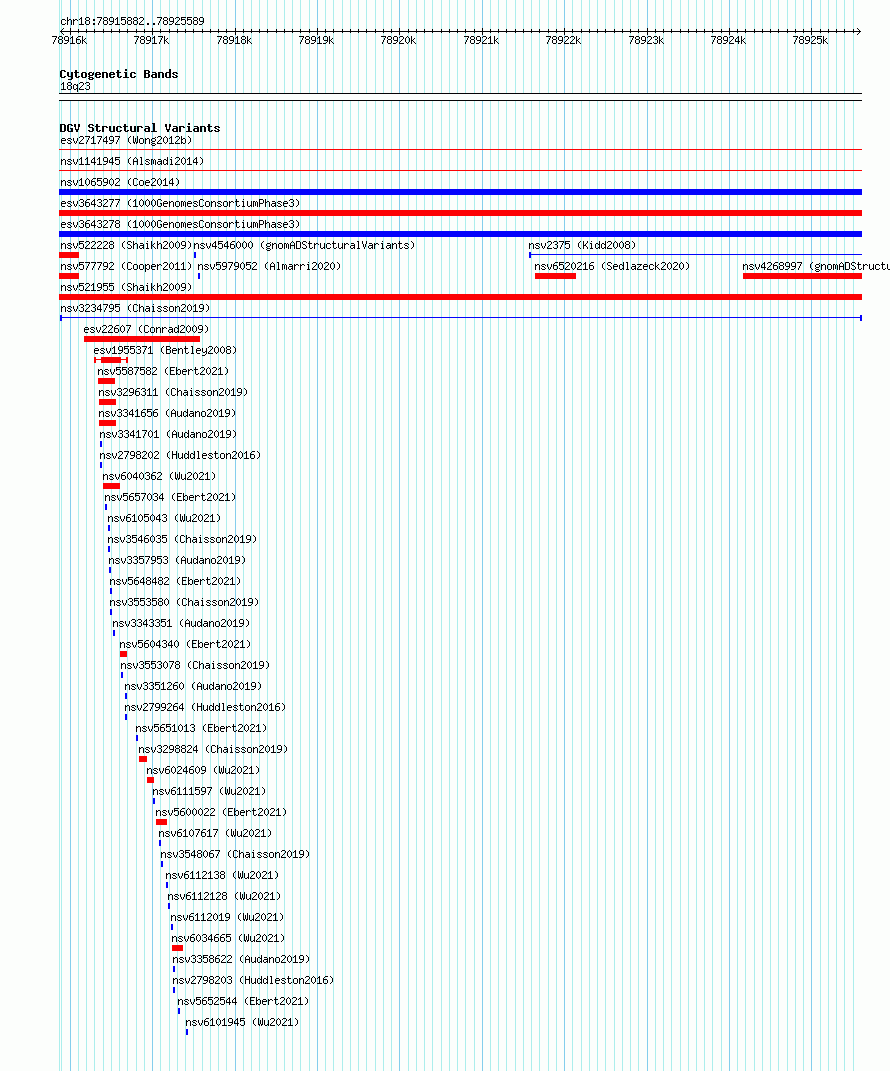The height and width of the screenshot is (1071, 890).
Task: Select nsv3358622 (Audano2019) label
Action: coord(241,960)
